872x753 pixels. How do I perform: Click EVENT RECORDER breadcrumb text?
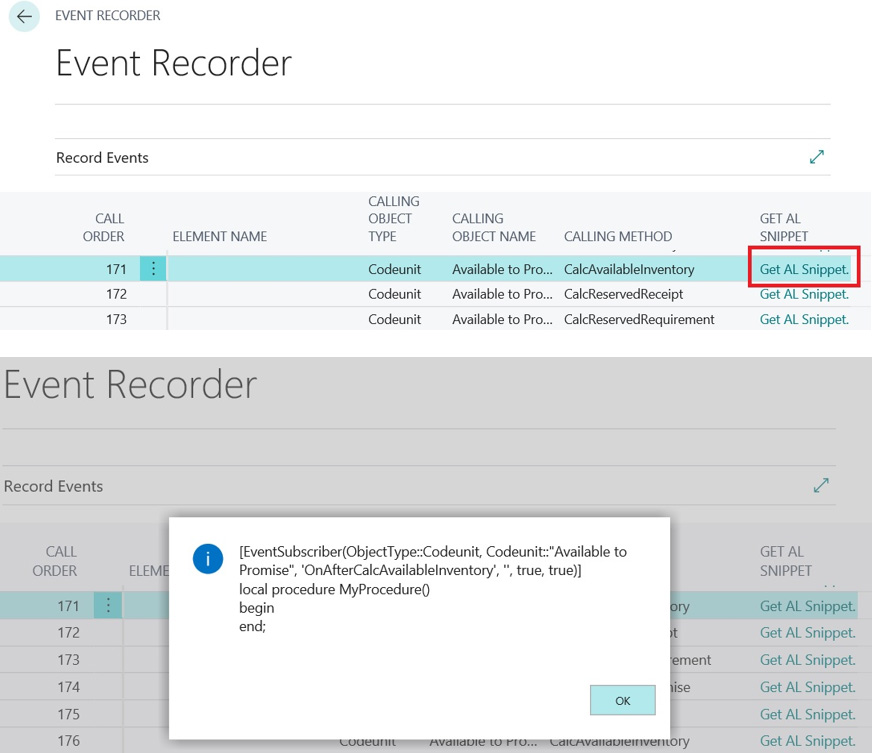[107, 16]
